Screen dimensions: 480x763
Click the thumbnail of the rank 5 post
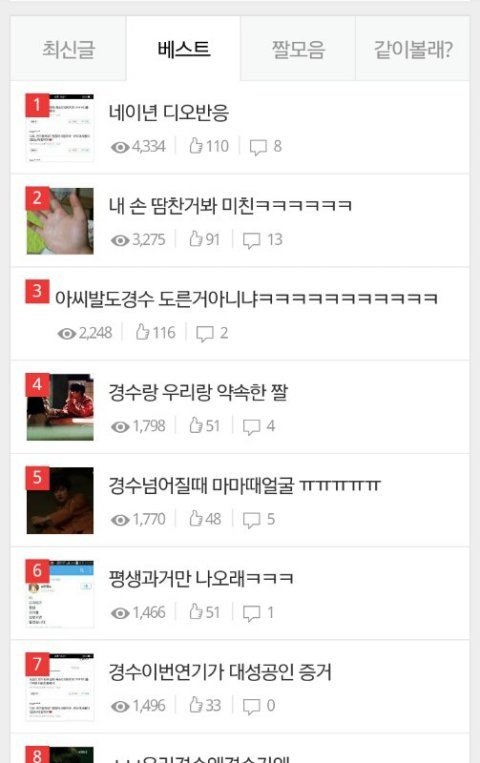pyautogui.click(x=60, y=501)
